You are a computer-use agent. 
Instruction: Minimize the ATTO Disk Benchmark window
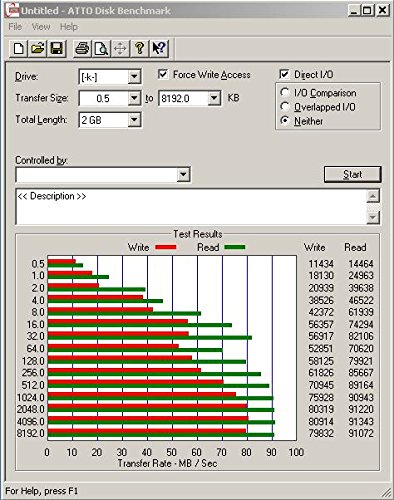click(x=354, y=10)
